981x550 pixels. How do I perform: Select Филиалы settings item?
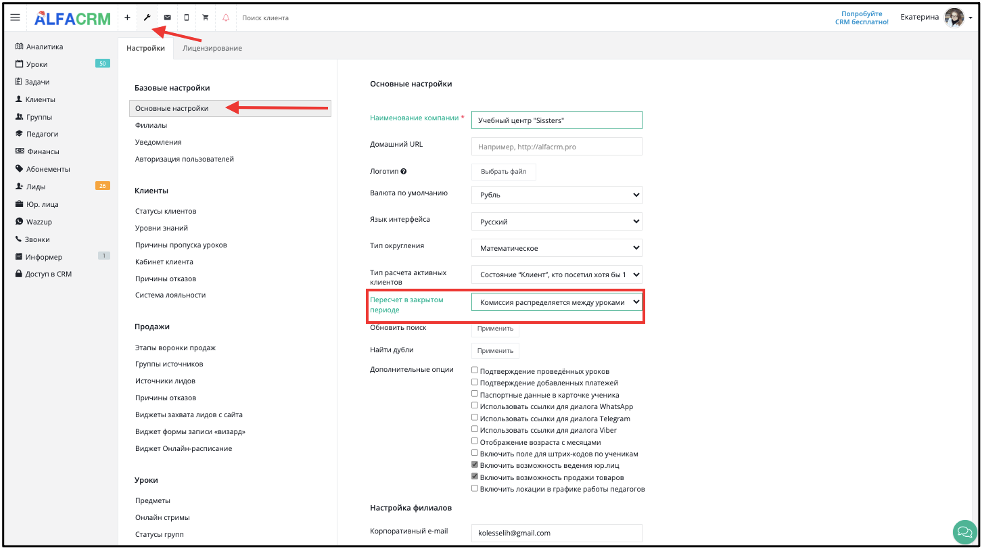[x=151, y=125]
